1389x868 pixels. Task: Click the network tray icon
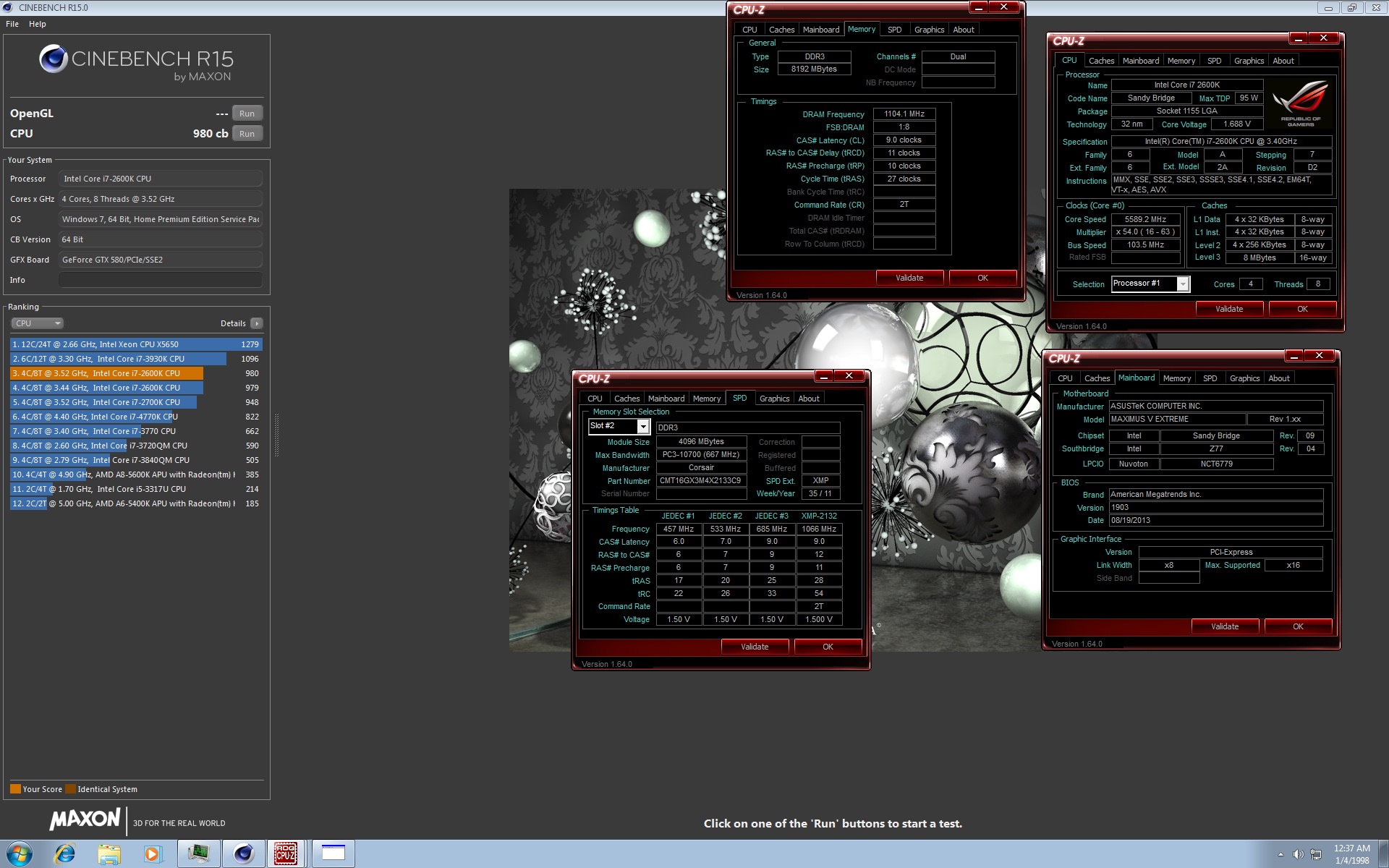(x=1316, y=854)
